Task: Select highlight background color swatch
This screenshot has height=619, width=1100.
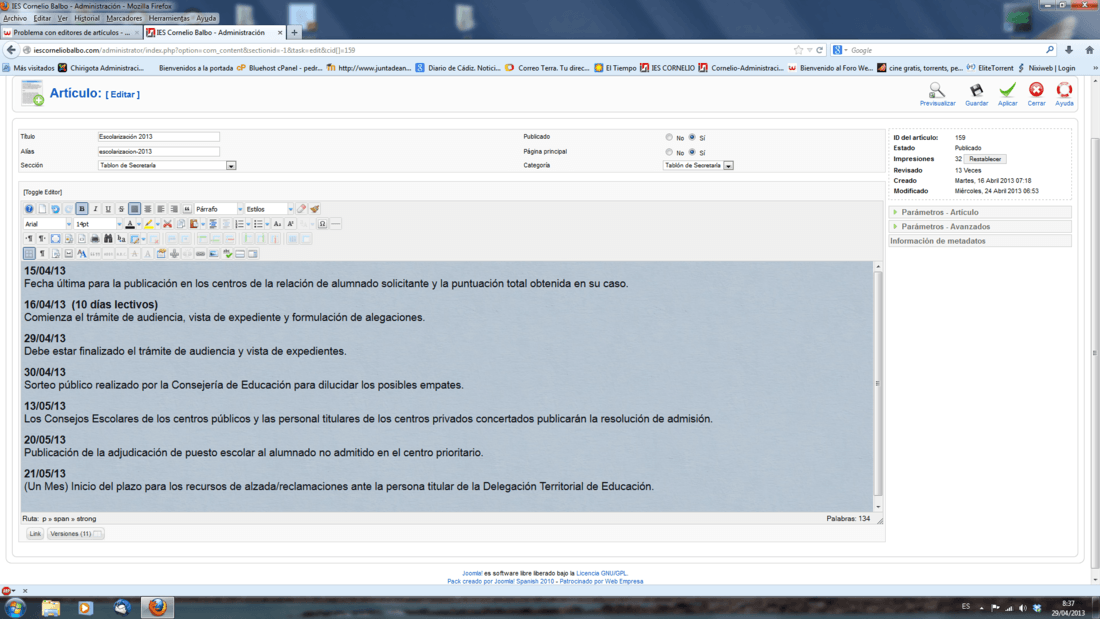Action: point(149,224)
